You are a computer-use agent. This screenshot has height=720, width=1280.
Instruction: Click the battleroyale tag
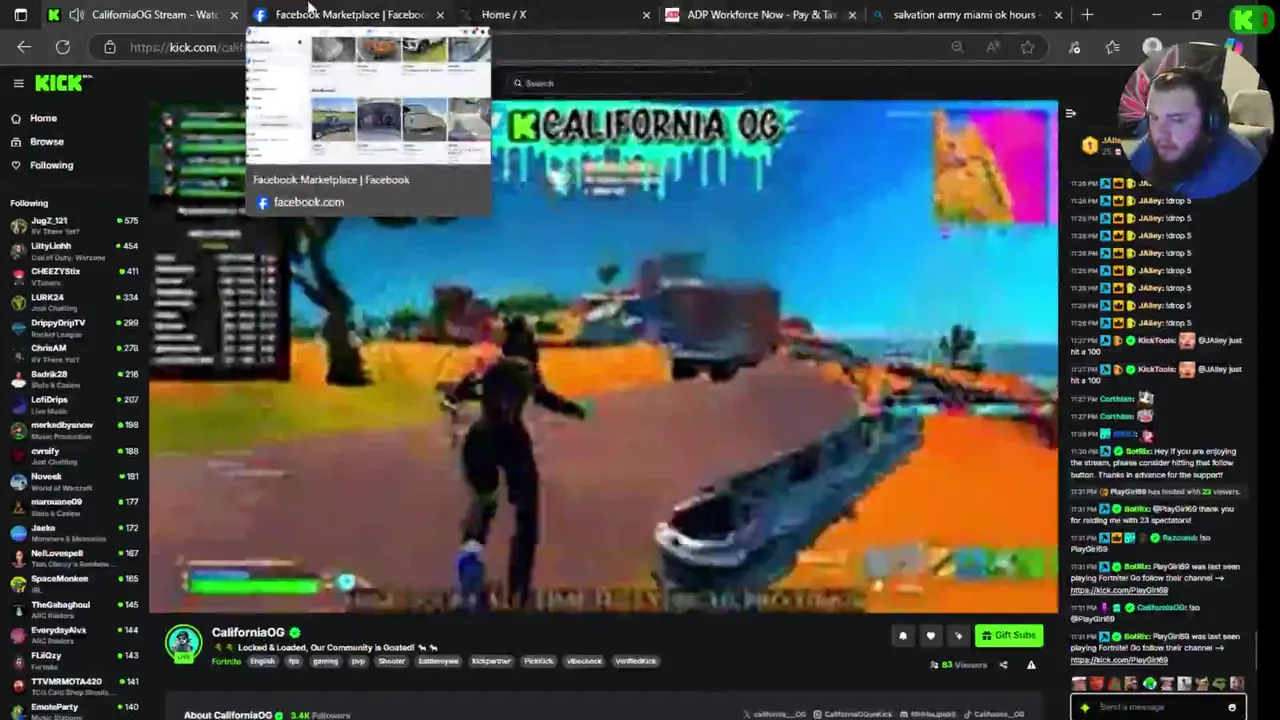coord(438,661)
